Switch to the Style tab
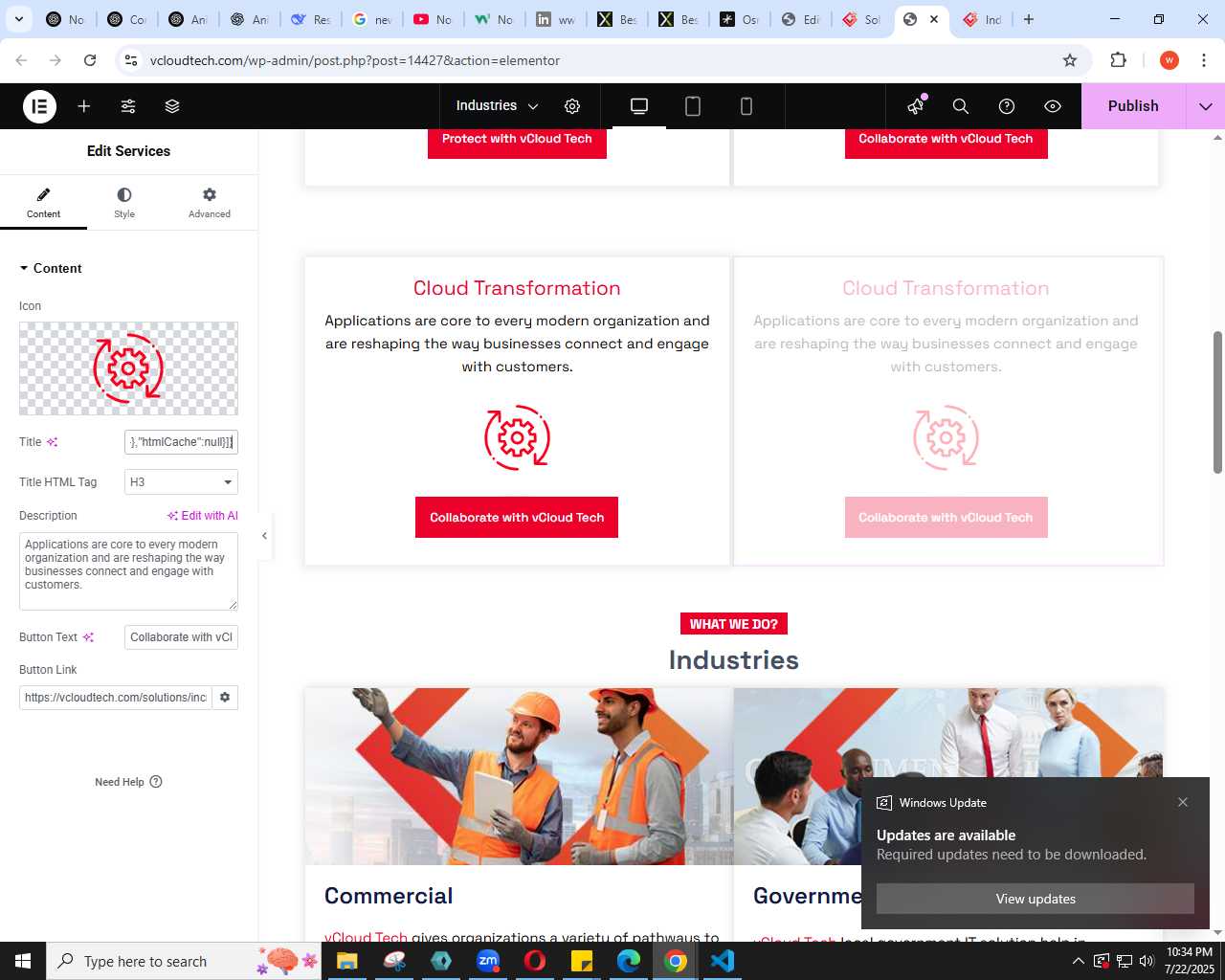This screenshot has height=980, width=1225. pos(124,202)
